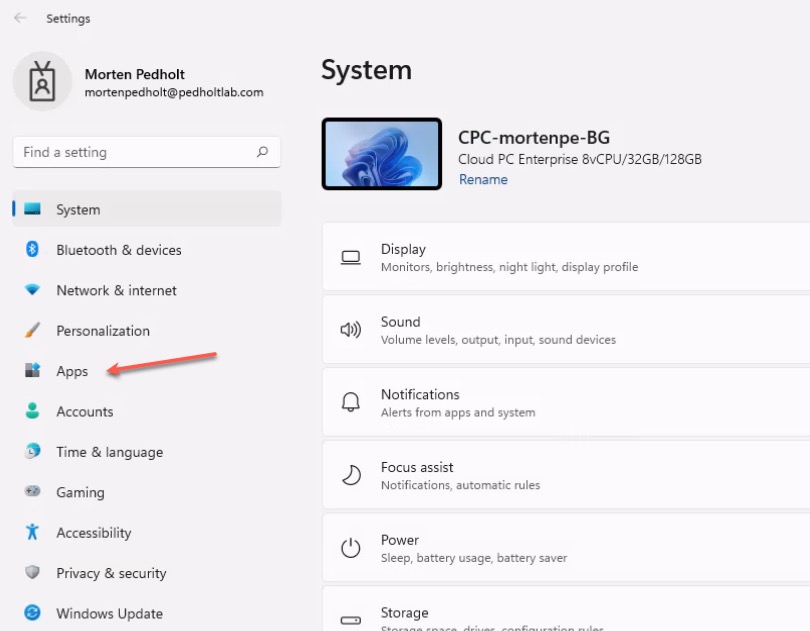Click the Notifications bell icon

pos(351,402)
